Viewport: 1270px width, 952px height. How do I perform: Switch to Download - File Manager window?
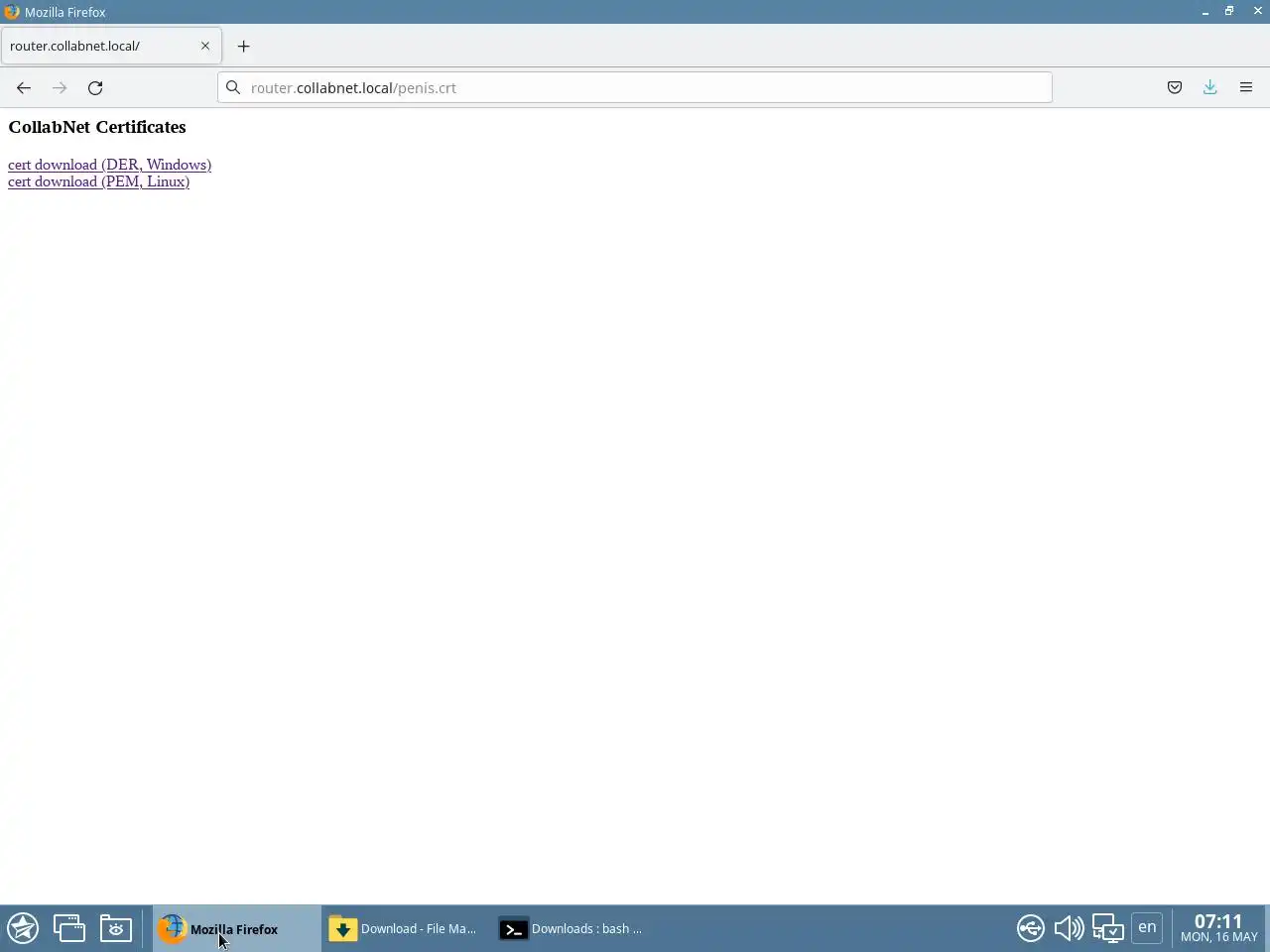pos(405,928)
